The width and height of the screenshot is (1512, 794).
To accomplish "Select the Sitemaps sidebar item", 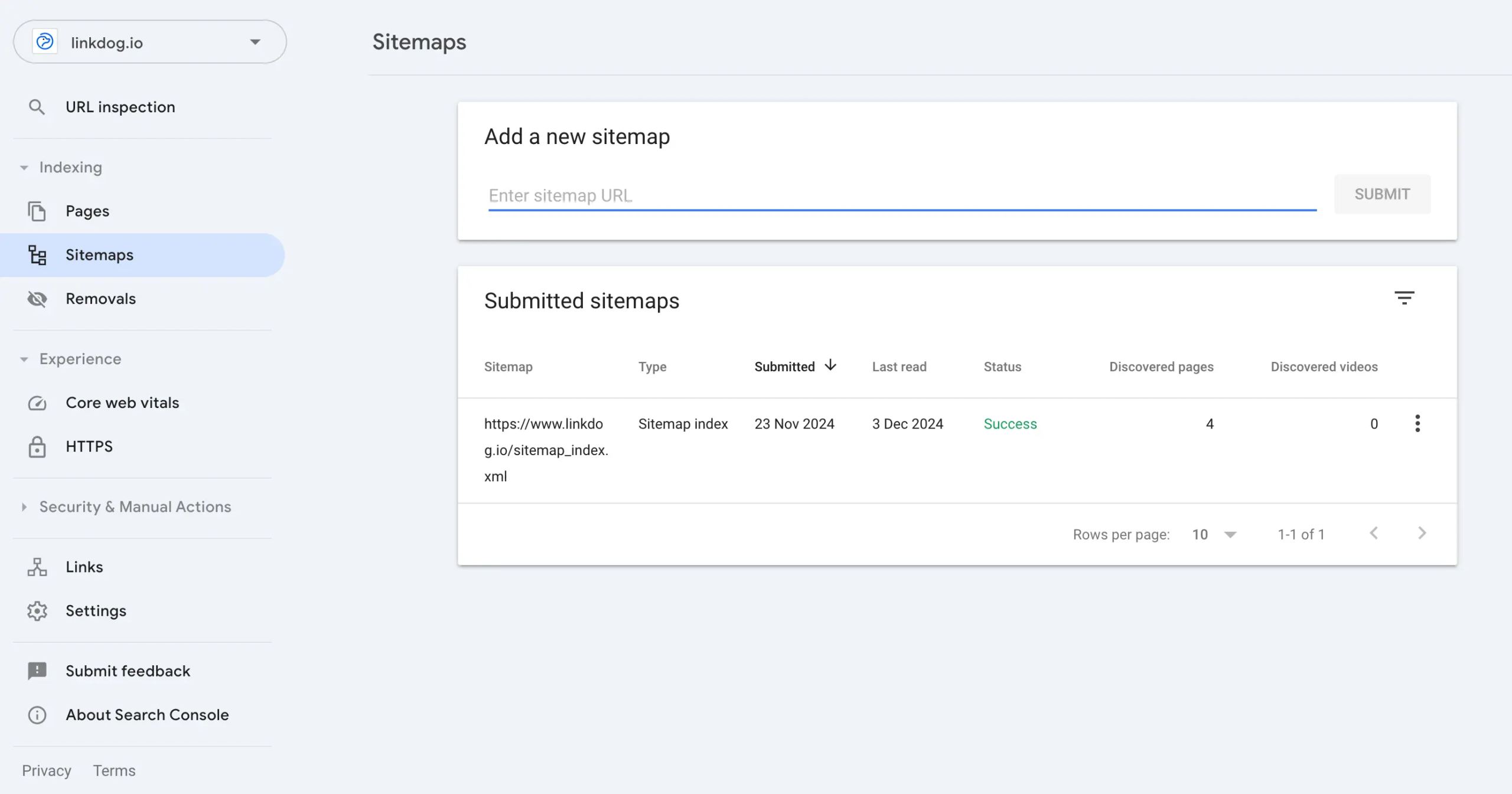I will tap(142, 255).
